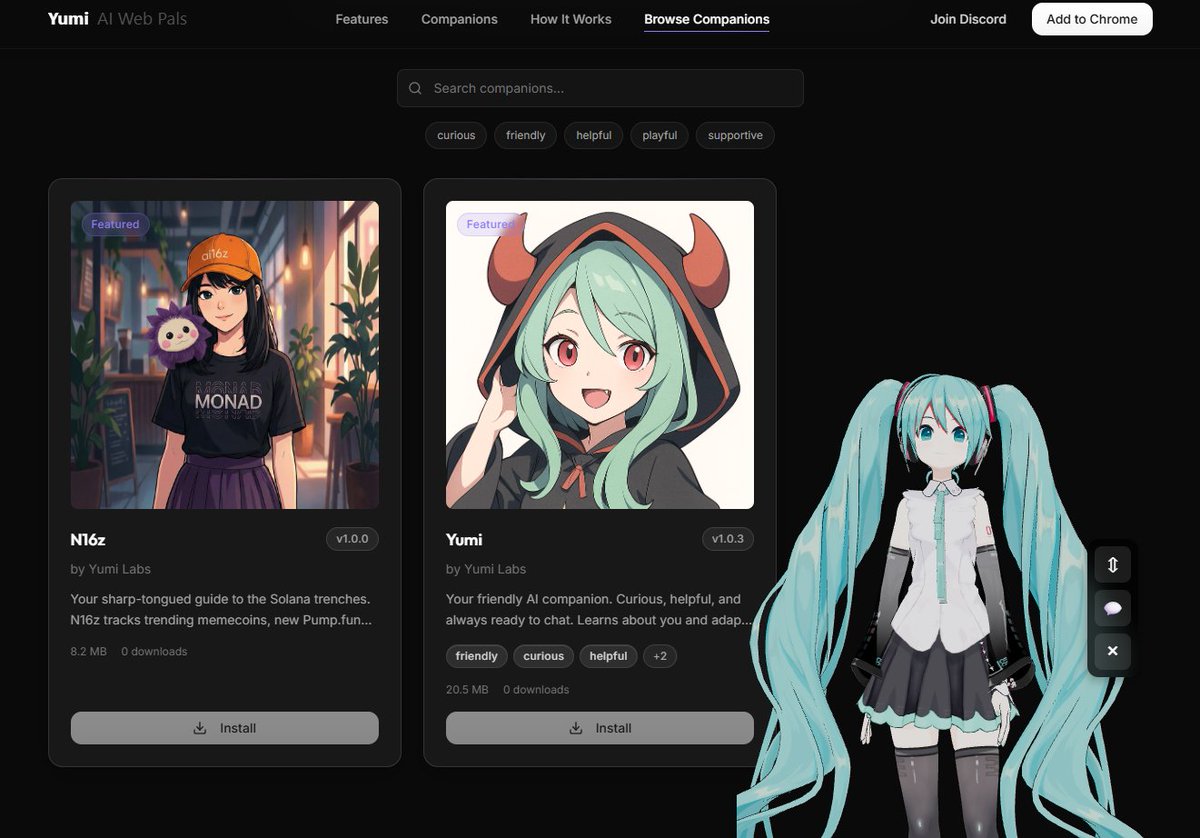
Task: Go to How It Works
Action: coord(571,19)
